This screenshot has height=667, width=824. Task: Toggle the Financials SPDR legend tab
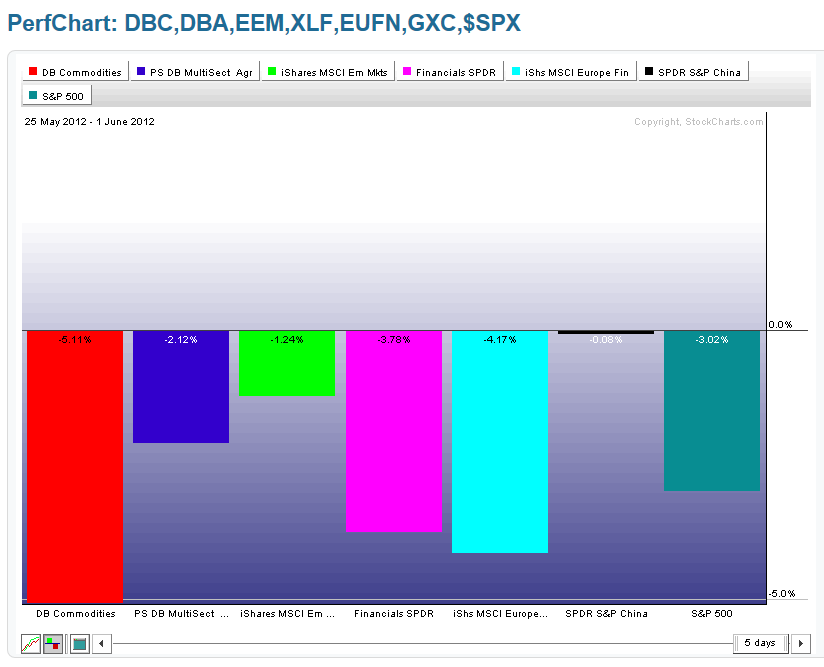[x=450, y=72]
